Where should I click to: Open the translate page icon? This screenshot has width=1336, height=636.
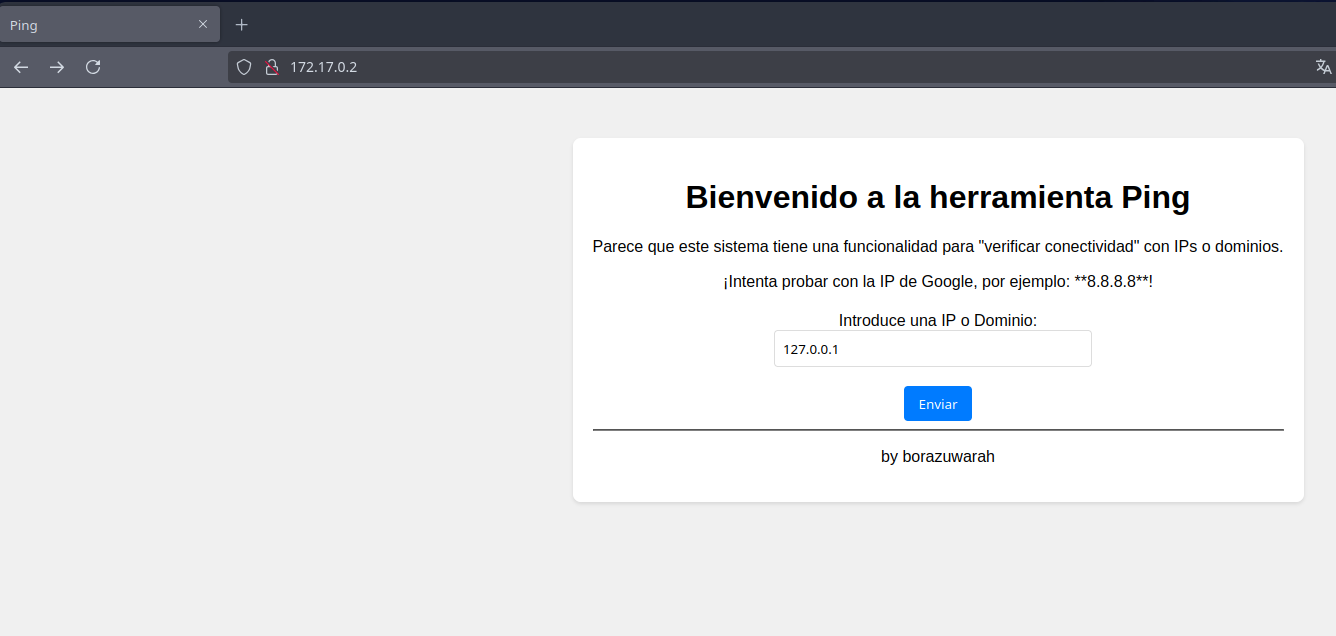[x=1323, y=67]
